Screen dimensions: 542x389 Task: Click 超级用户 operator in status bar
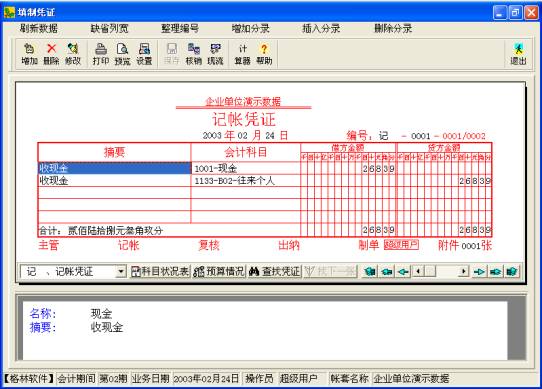coord(298,379)
